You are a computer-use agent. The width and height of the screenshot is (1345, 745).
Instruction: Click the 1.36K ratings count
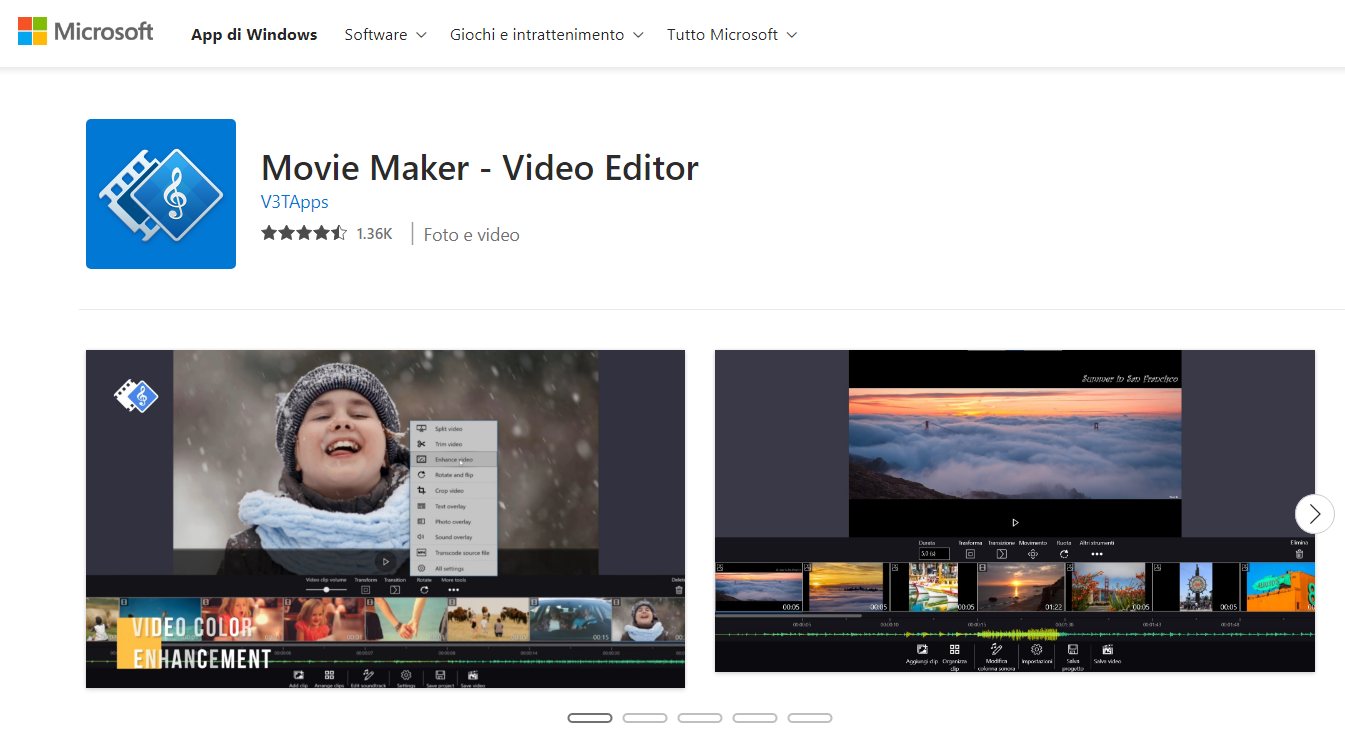[x=374, y=234]
